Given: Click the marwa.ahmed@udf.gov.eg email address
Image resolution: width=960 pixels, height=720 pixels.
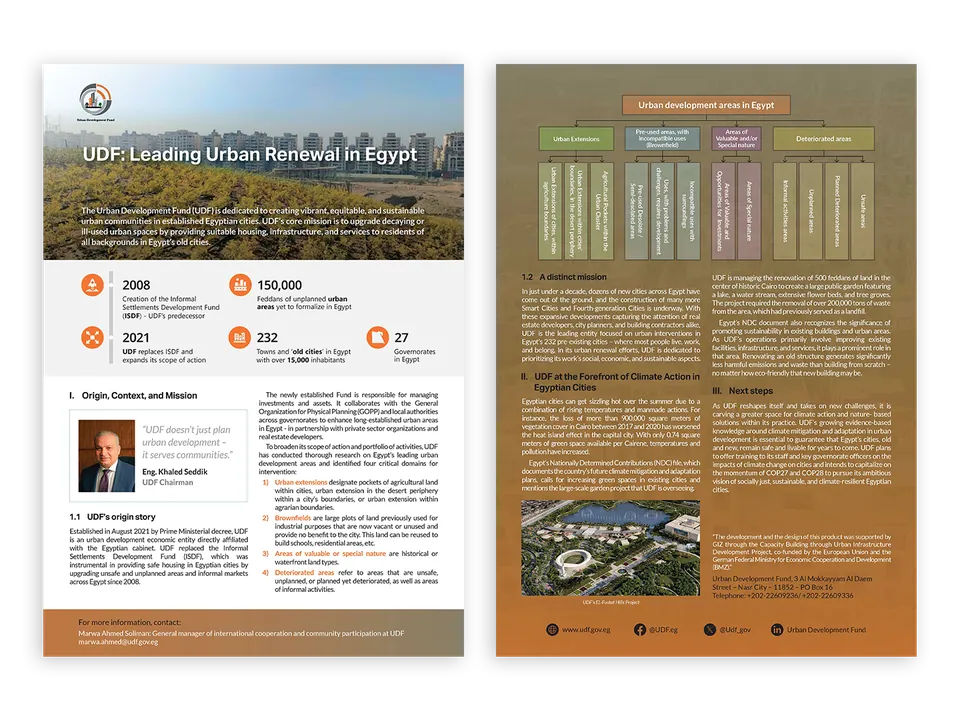Looking at the screenshot, I should coord(118,642).
